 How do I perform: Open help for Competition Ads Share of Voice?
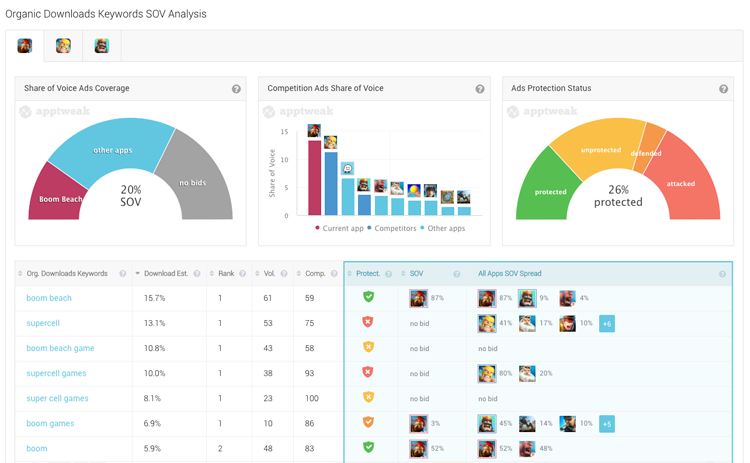480,89
